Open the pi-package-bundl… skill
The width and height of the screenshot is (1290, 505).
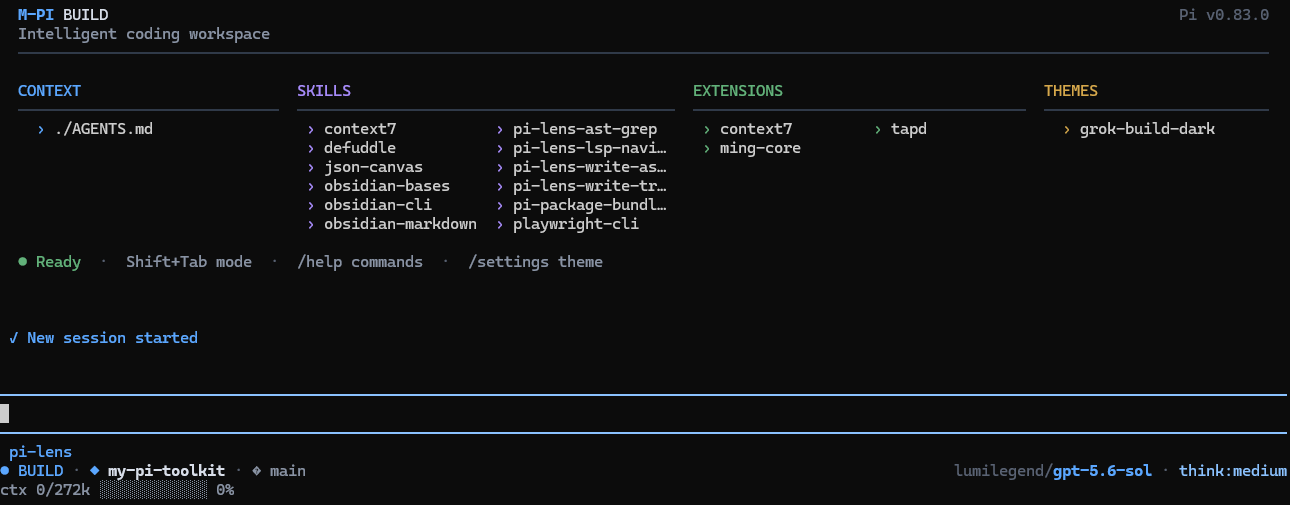pos(590,205)
